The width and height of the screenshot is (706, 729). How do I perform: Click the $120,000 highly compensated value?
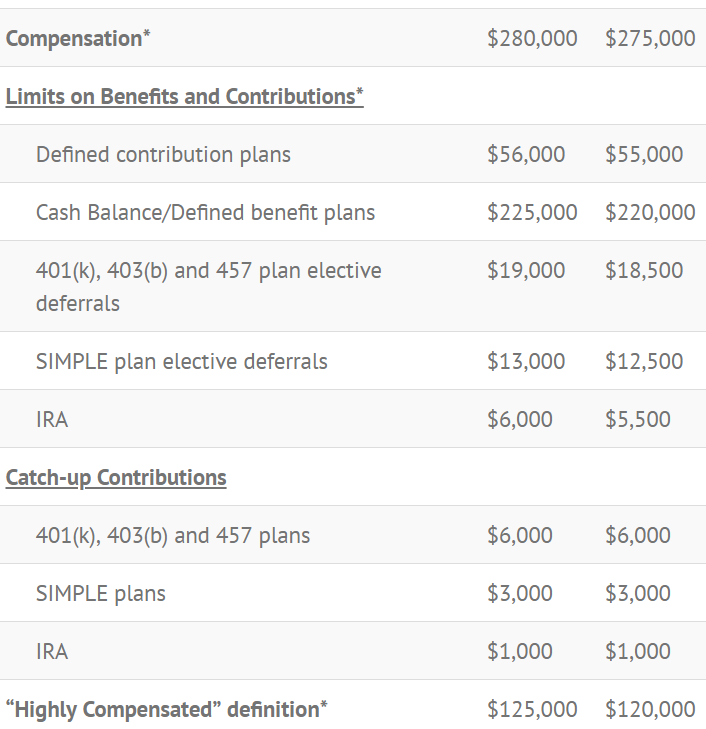pos(650,710)
